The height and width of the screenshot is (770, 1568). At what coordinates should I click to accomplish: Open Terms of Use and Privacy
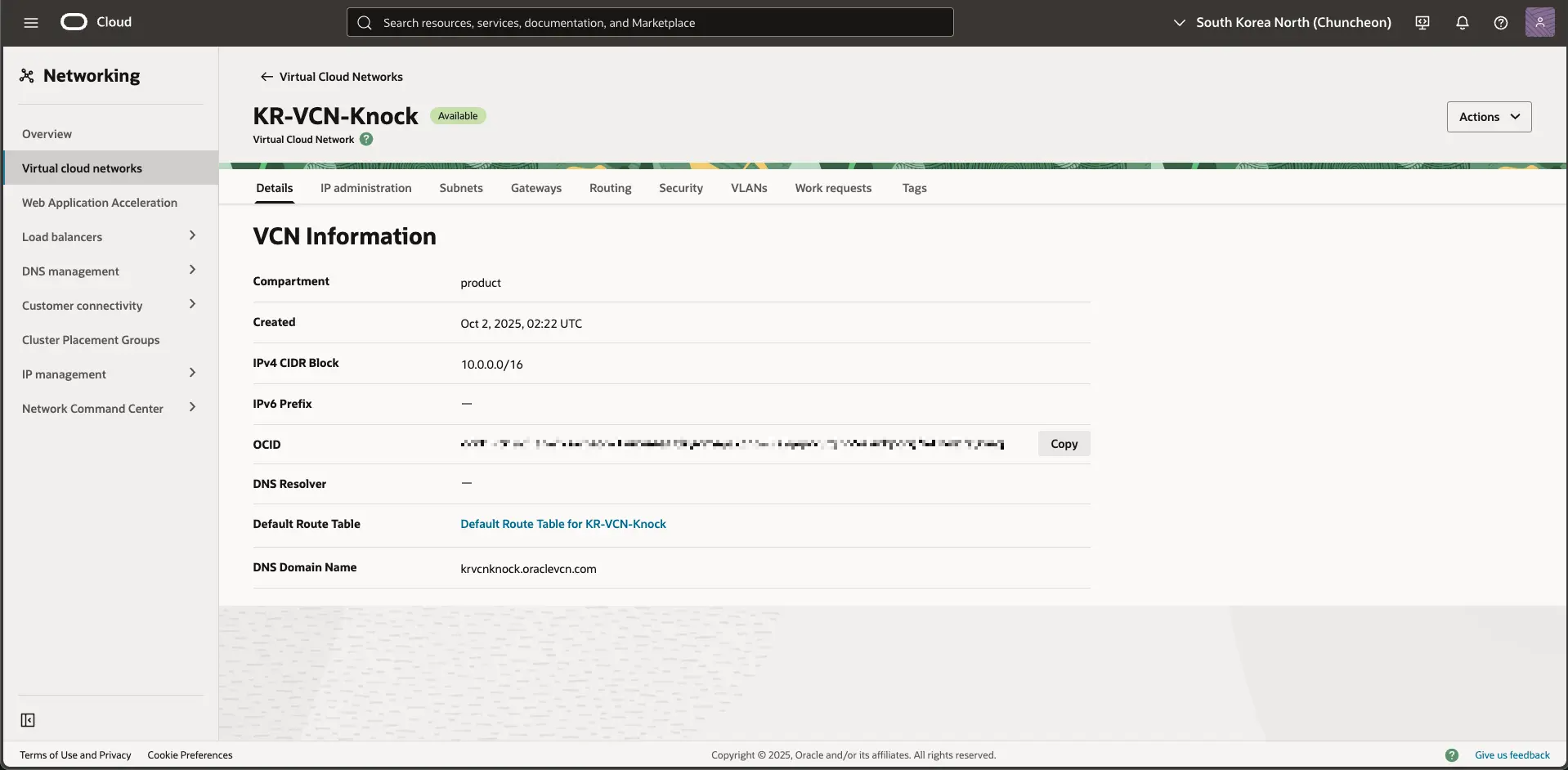click(x=75, y=755)
